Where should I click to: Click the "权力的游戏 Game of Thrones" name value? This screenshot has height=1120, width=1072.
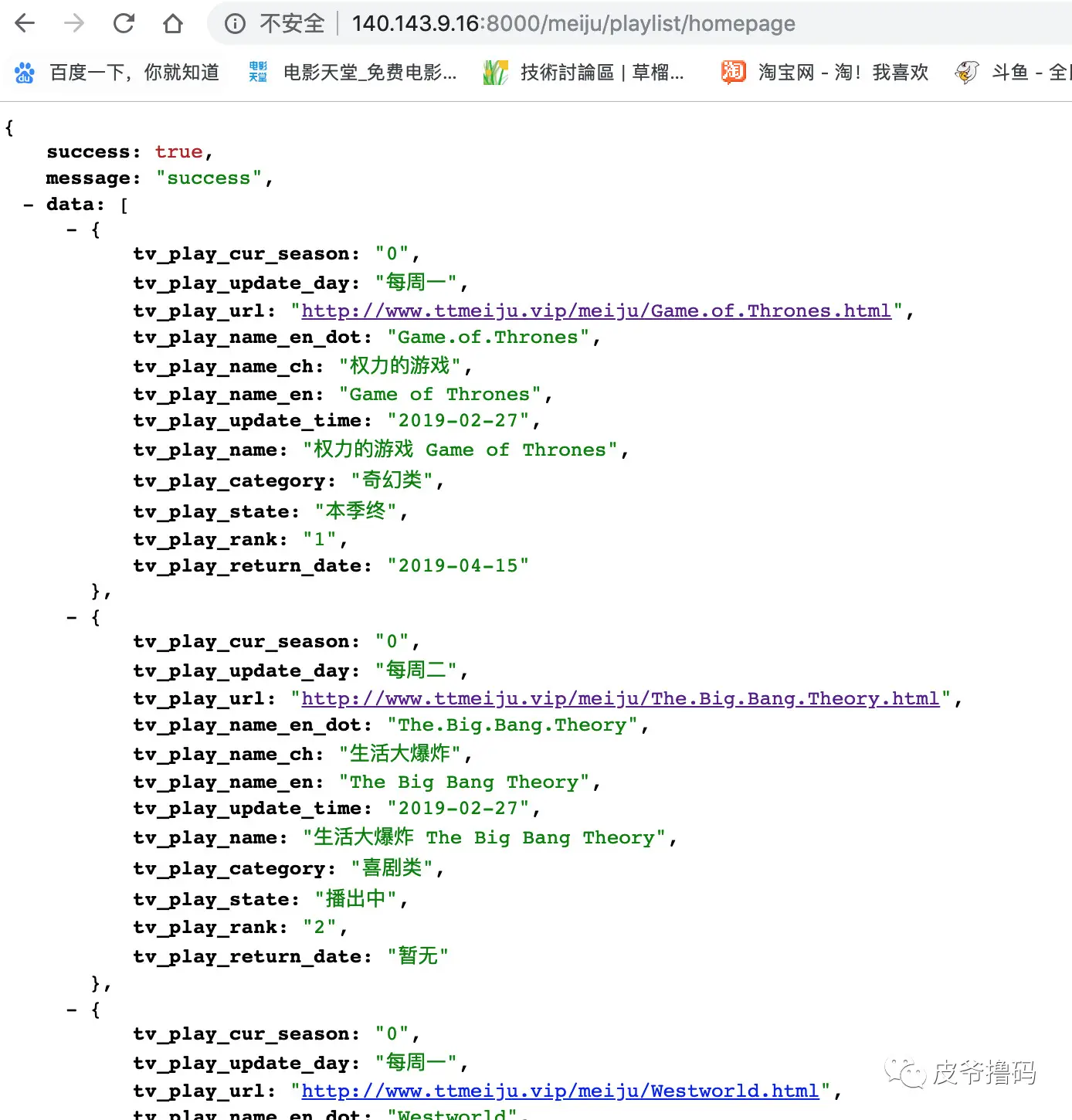click(x=460, y=450)
